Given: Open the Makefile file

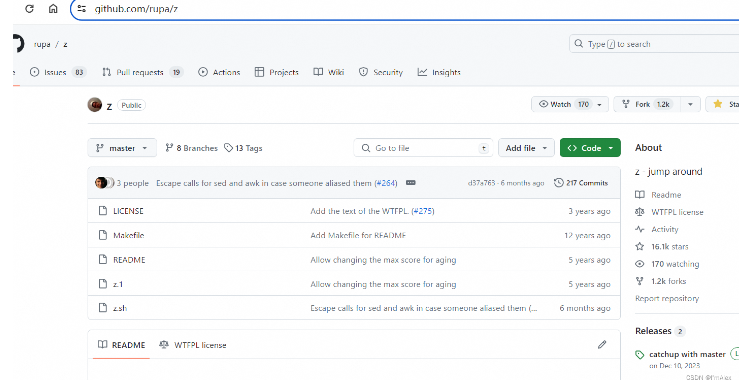Looking at the screenshot, I should point(128,235).
